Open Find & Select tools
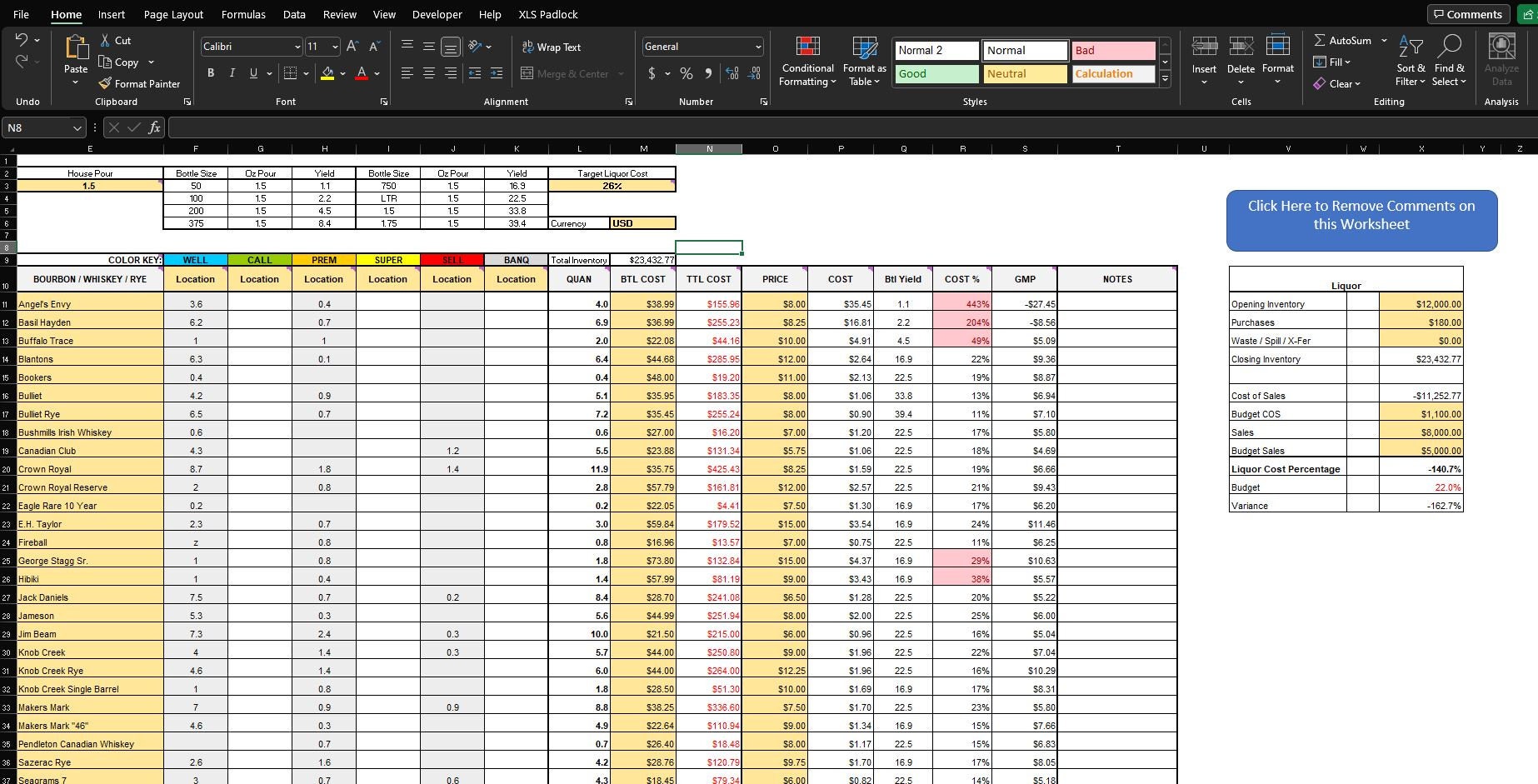Screen dimensions: 1538x784 pyautogui.click(x=1449, y=59)
